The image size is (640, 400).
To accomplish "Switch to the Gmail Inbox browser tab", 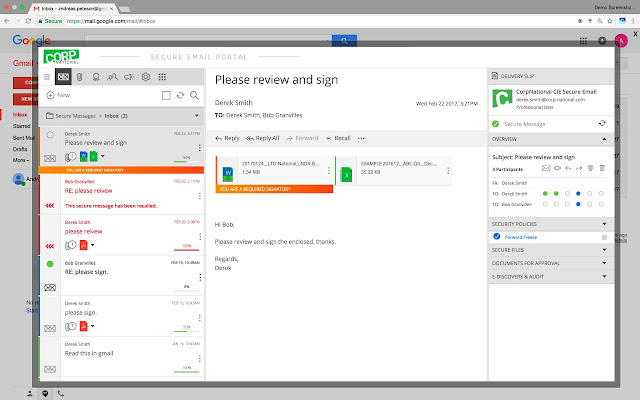I will [x=74, y=8].
